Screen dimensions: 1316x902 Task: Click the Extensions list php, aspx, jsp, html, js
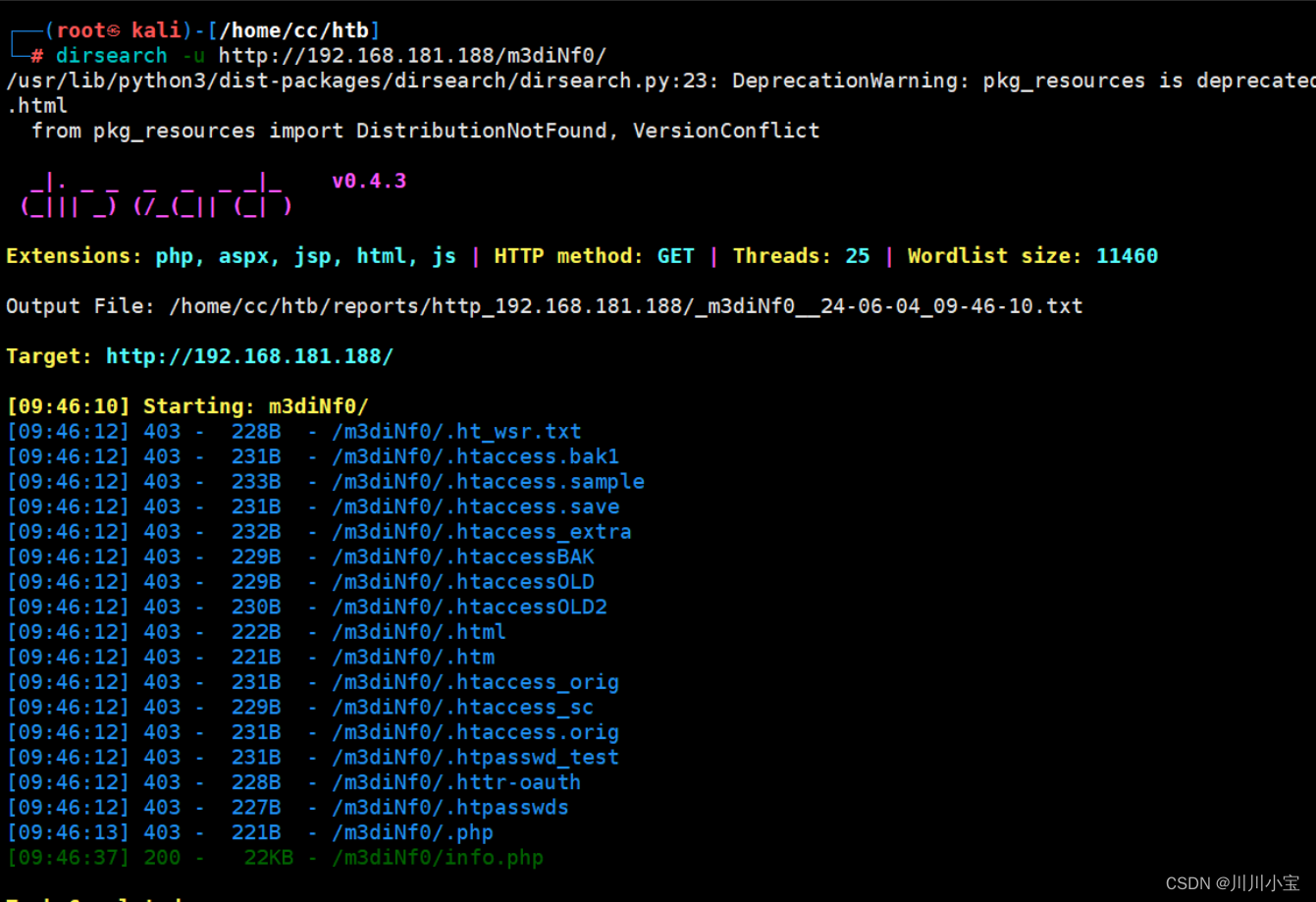tap(305, 256)
